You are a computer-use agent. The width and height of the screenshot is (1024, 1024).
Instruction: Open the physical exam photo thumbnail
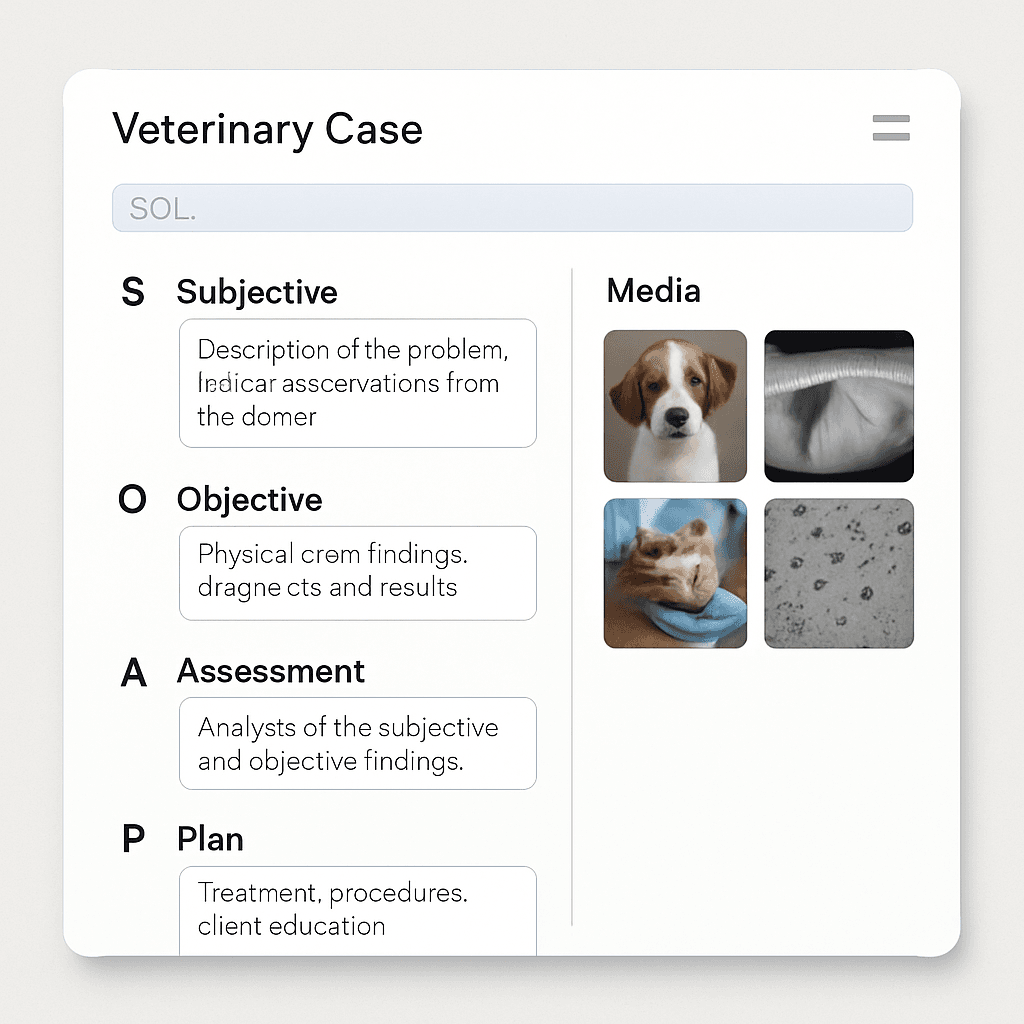[x=675, y=572]
